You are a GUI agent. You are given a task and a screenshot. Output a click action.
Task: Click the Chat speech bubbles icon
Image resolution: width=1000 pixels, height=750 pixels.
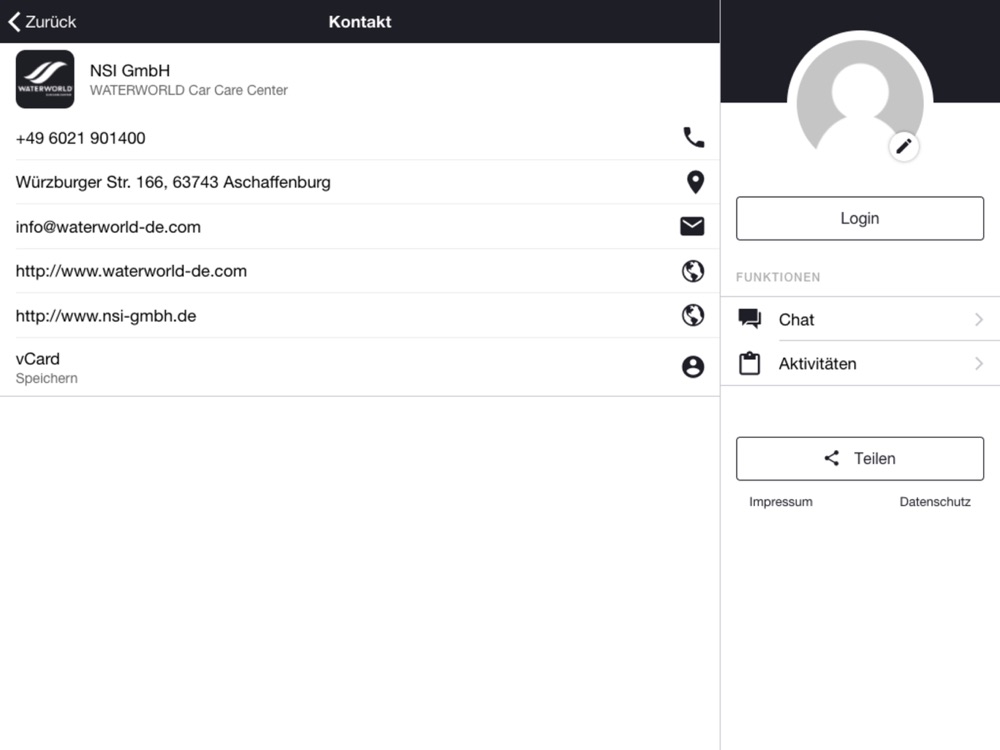point(749,319)
